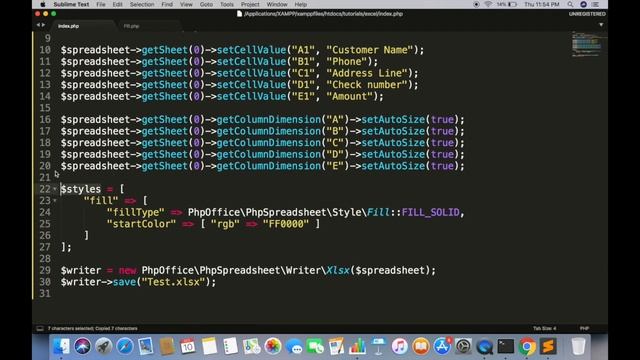This screenshot has width=640, height=360.
Task: Open the Goto menu
Action: coord(206,4)
